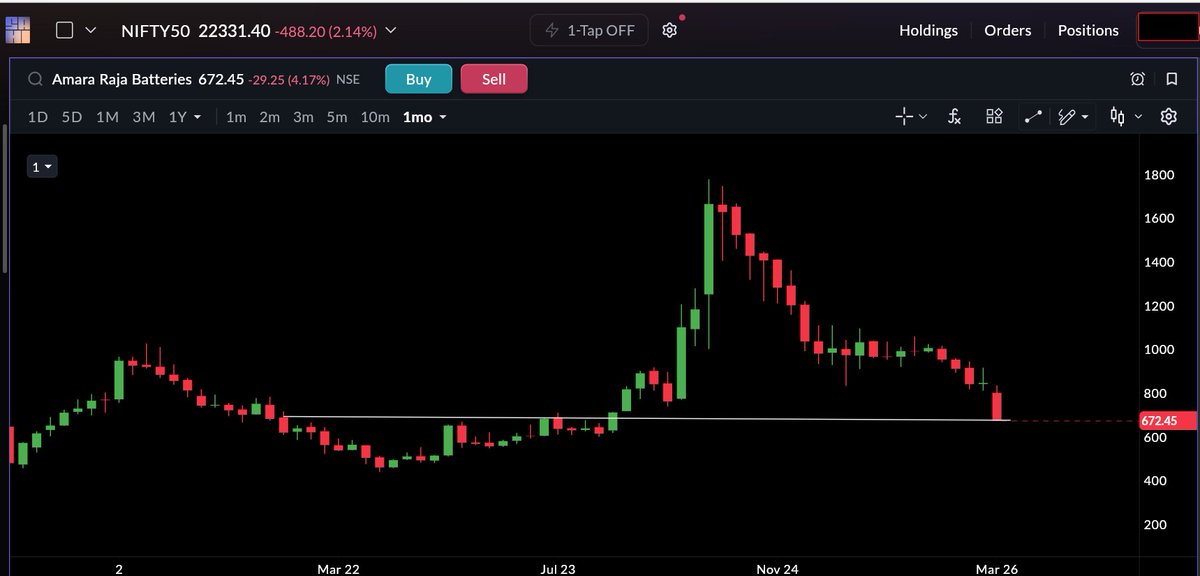Open the Positions tab
This screenshot has width=1200, height=576.
(1088, 30)
